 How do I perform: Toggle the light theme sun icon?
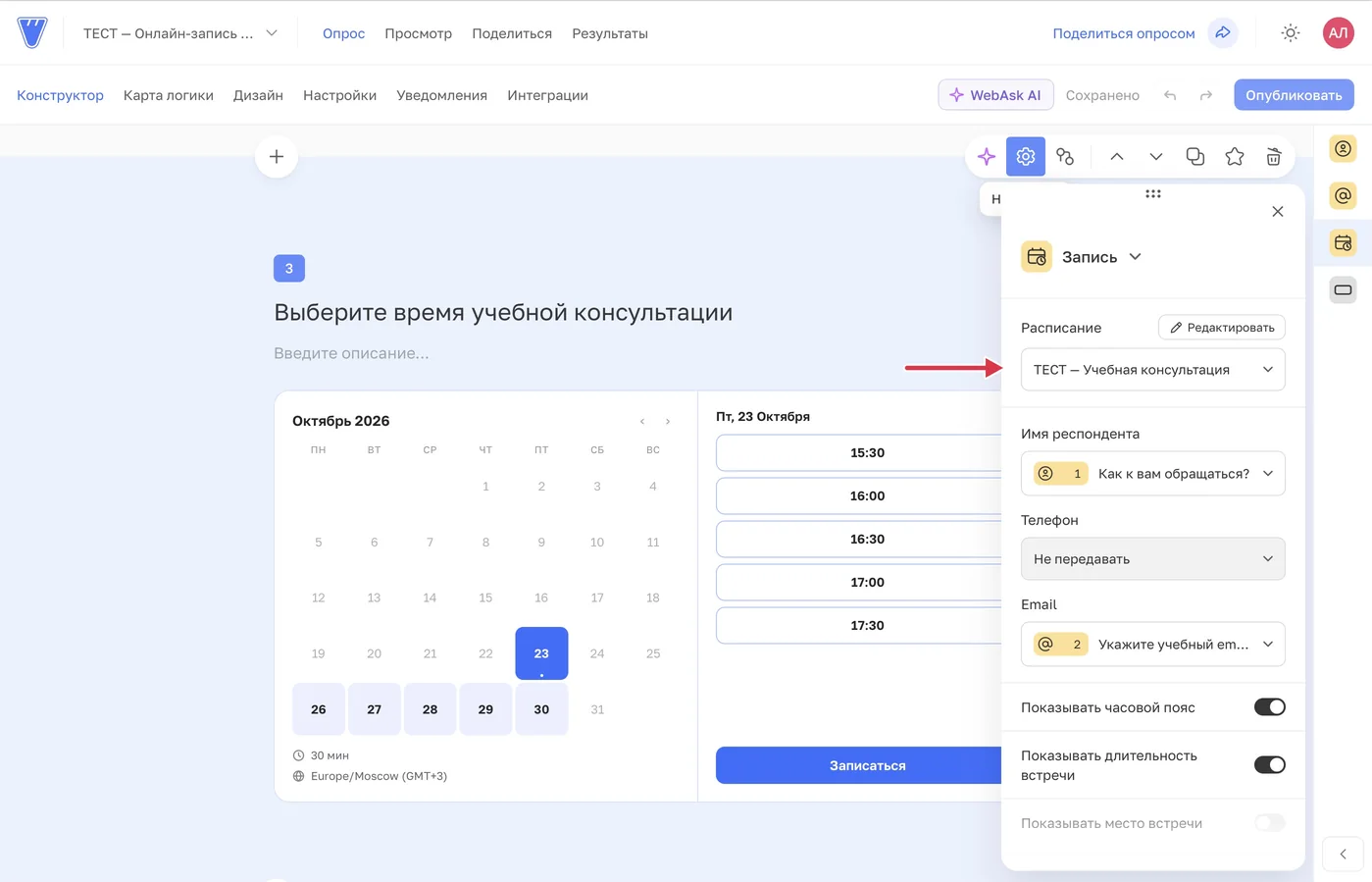pos(1291,32)
